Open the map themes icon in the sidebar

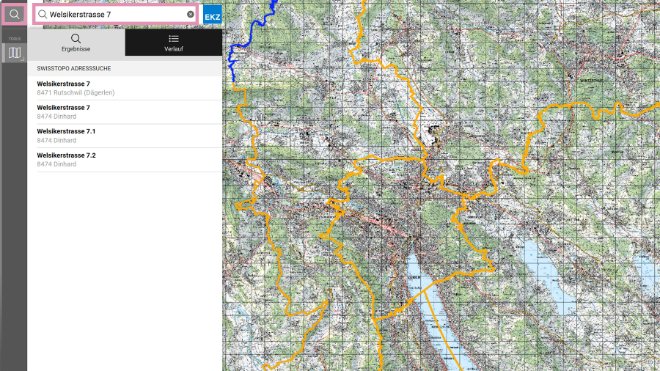click(x=14, y=53)
